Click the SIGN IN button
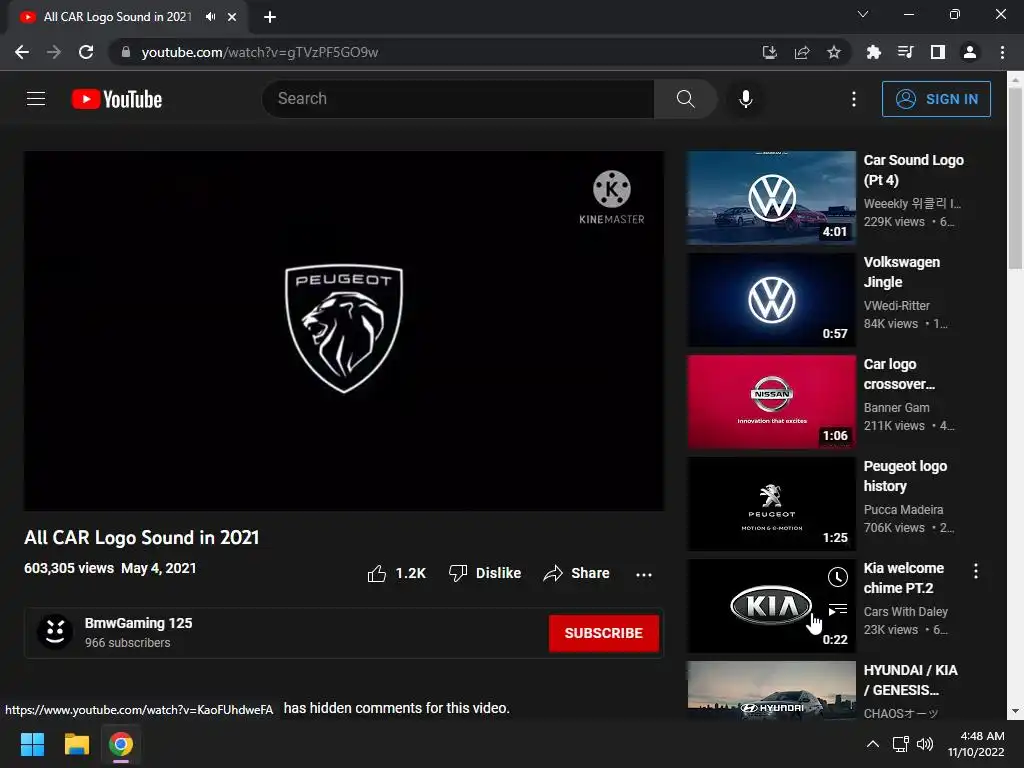 coord(936,99)
